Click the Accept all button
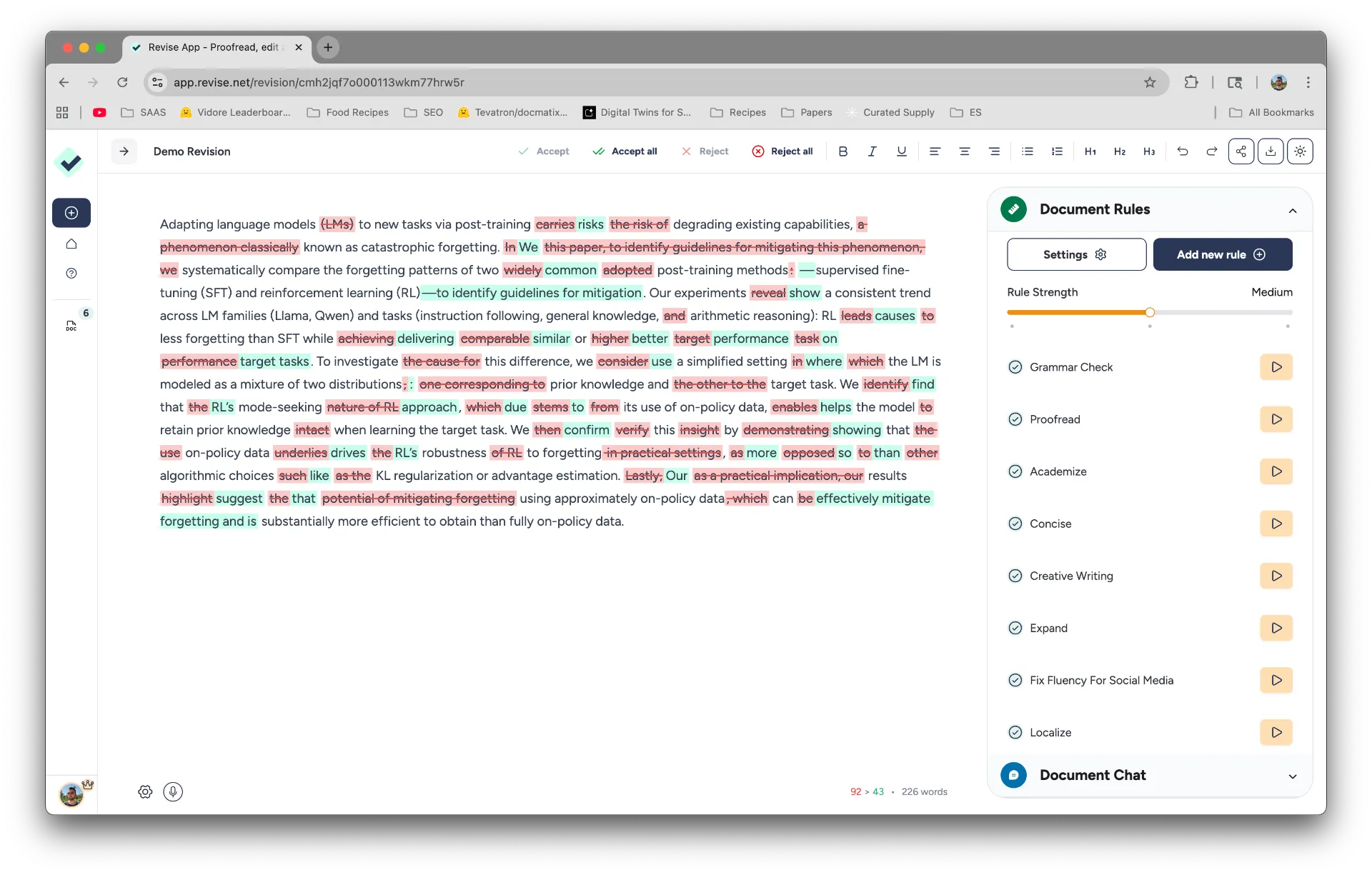The width and height of the screenshot is (1372, 875). (625, 151)
